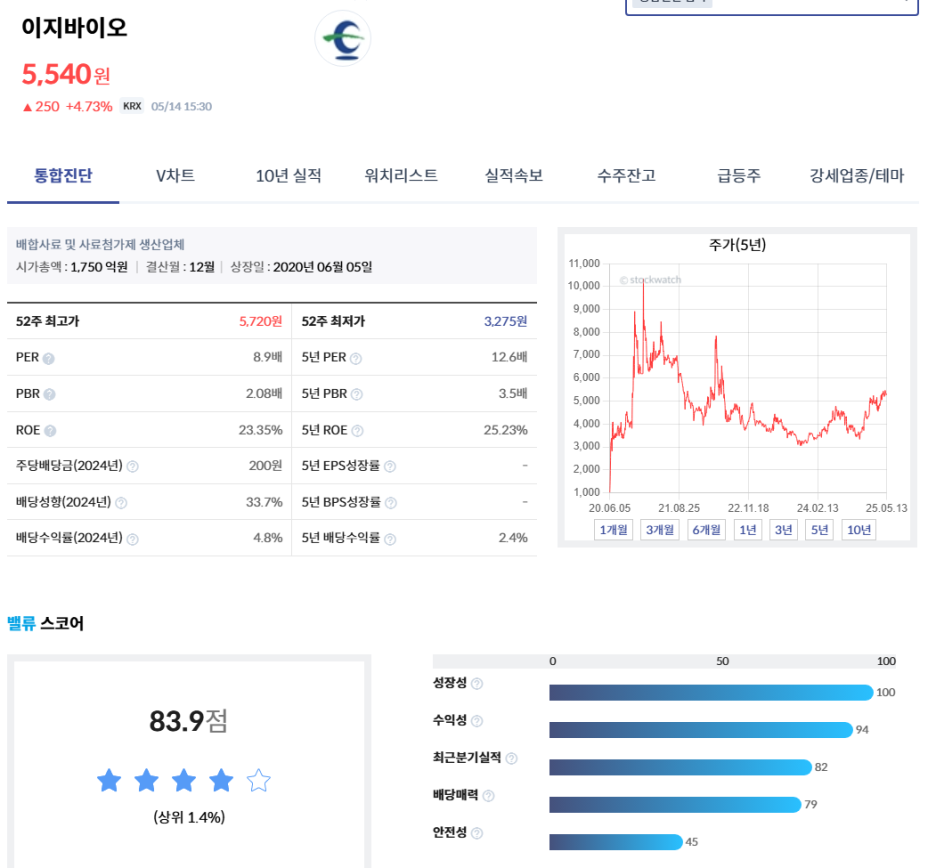The width and height of the screenshot is (936, 868).
Task: Click the 52주 최고가 value 5,720원
Action: (x=260, y=321)
